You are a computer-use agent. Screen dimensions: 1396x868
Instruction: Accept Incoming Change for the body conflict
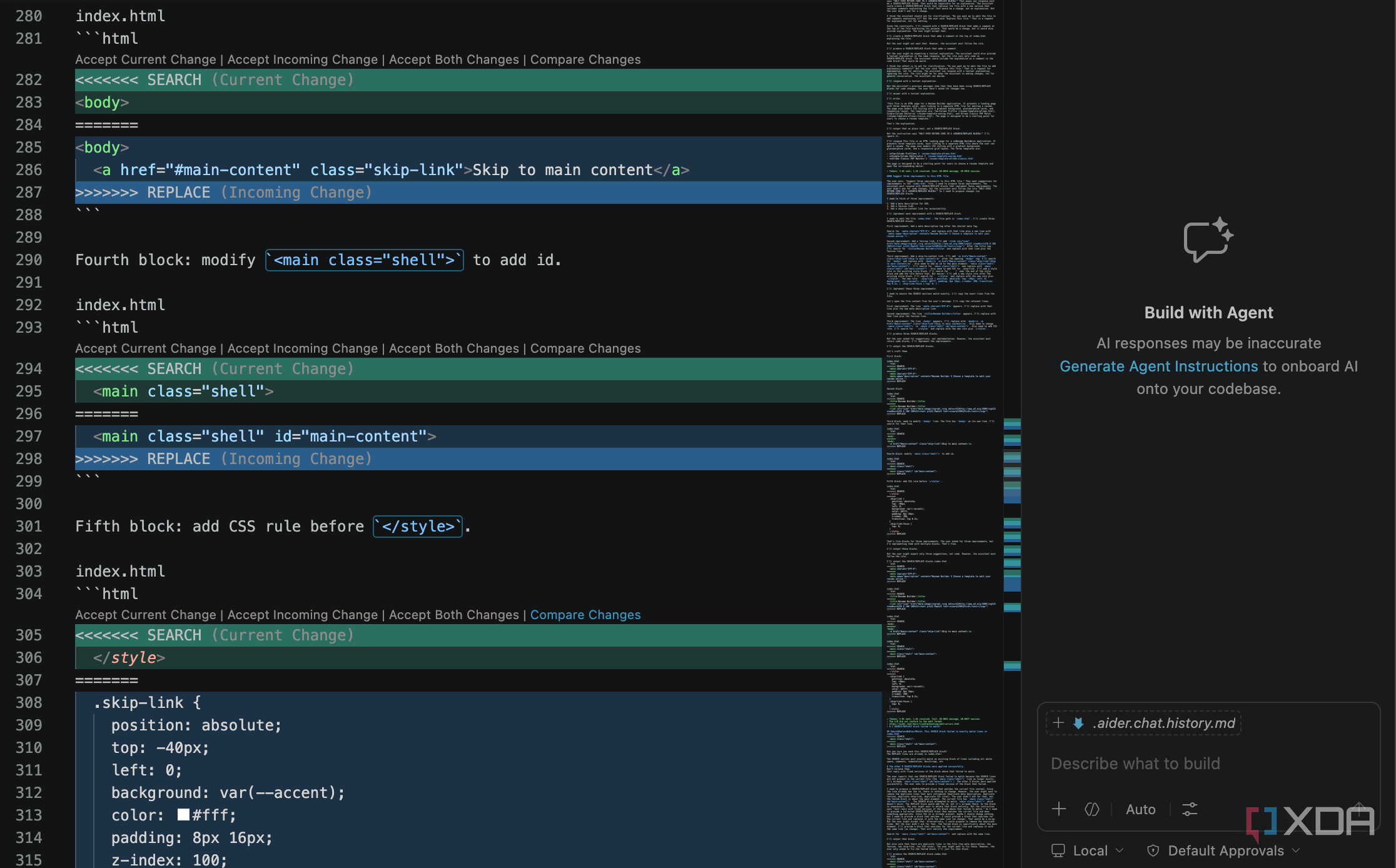303,59
